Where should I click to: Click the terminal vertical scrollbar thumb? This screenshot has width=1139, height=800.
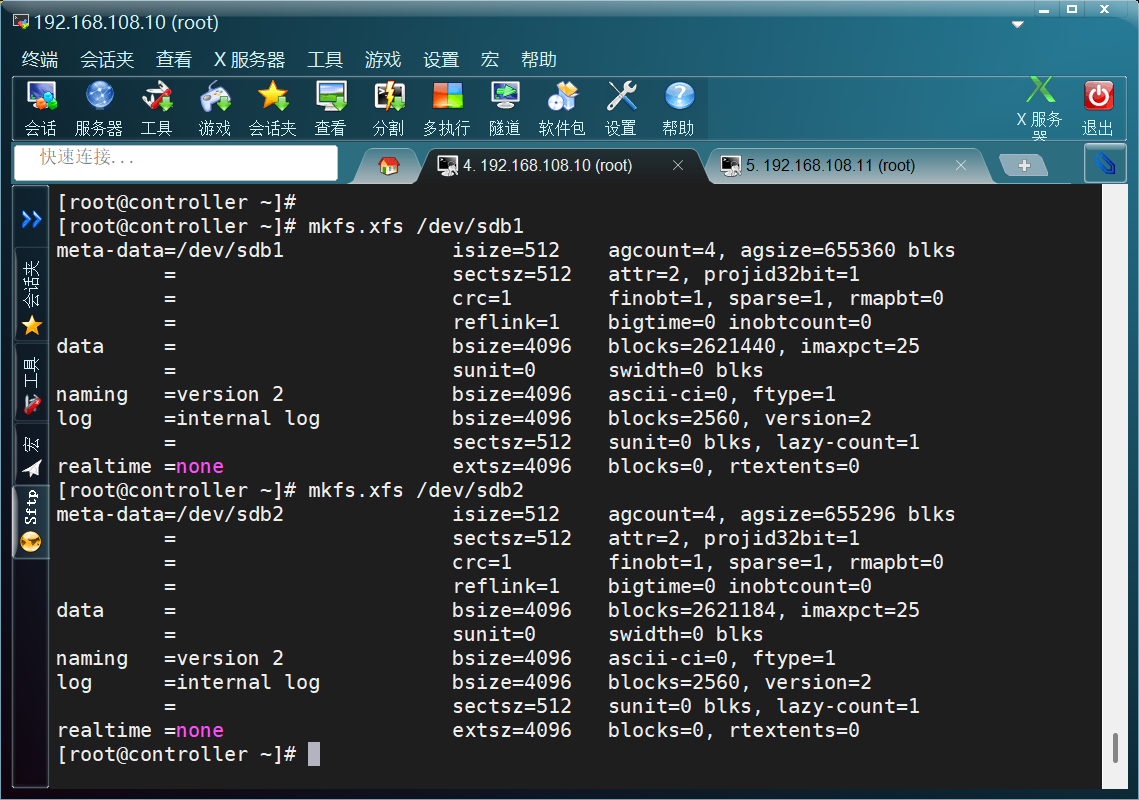pyautogui.click(x=1115, y=748)
